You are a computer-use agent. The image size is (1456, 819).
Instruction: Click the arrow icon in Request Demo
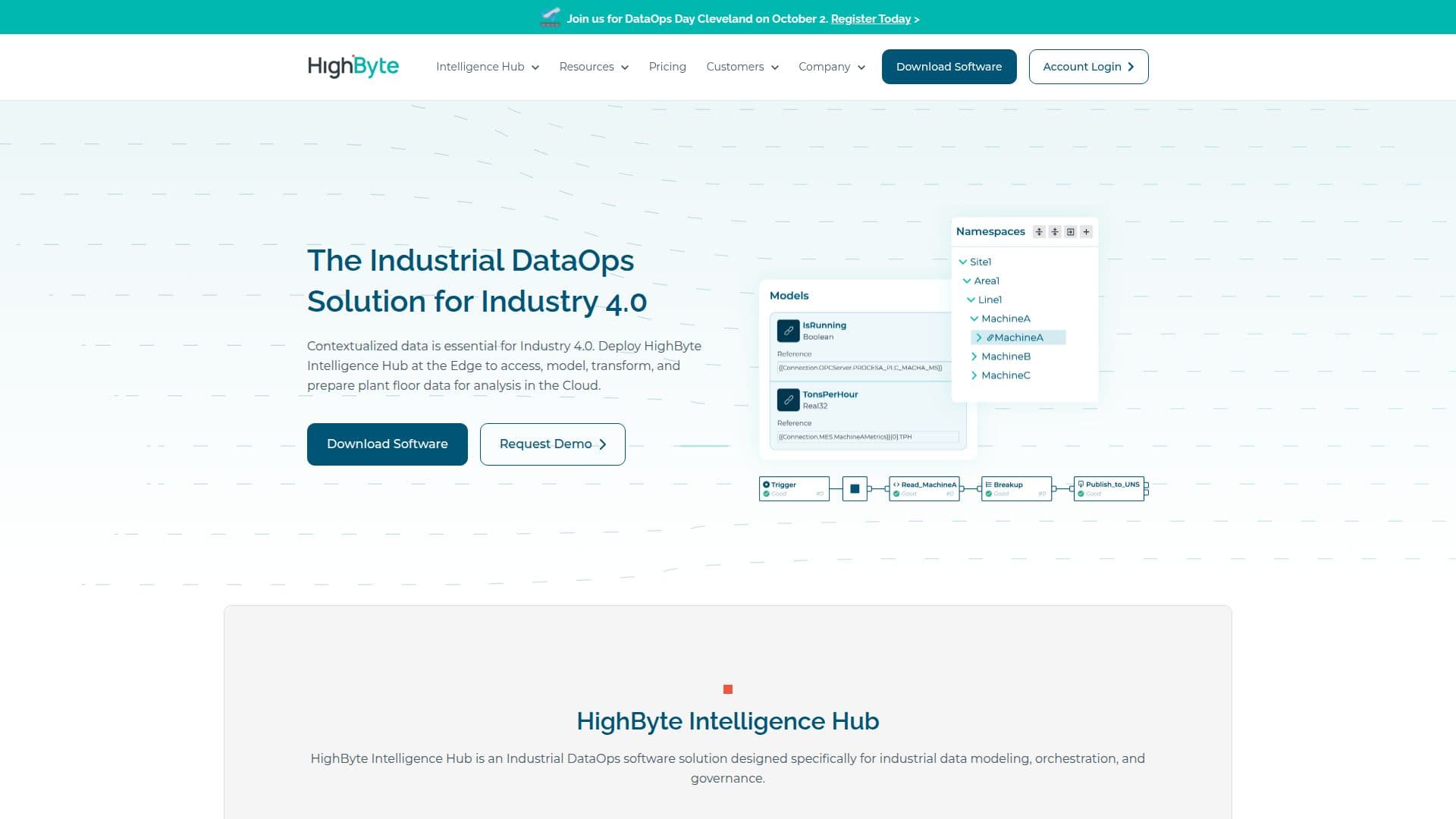point(603,444)
